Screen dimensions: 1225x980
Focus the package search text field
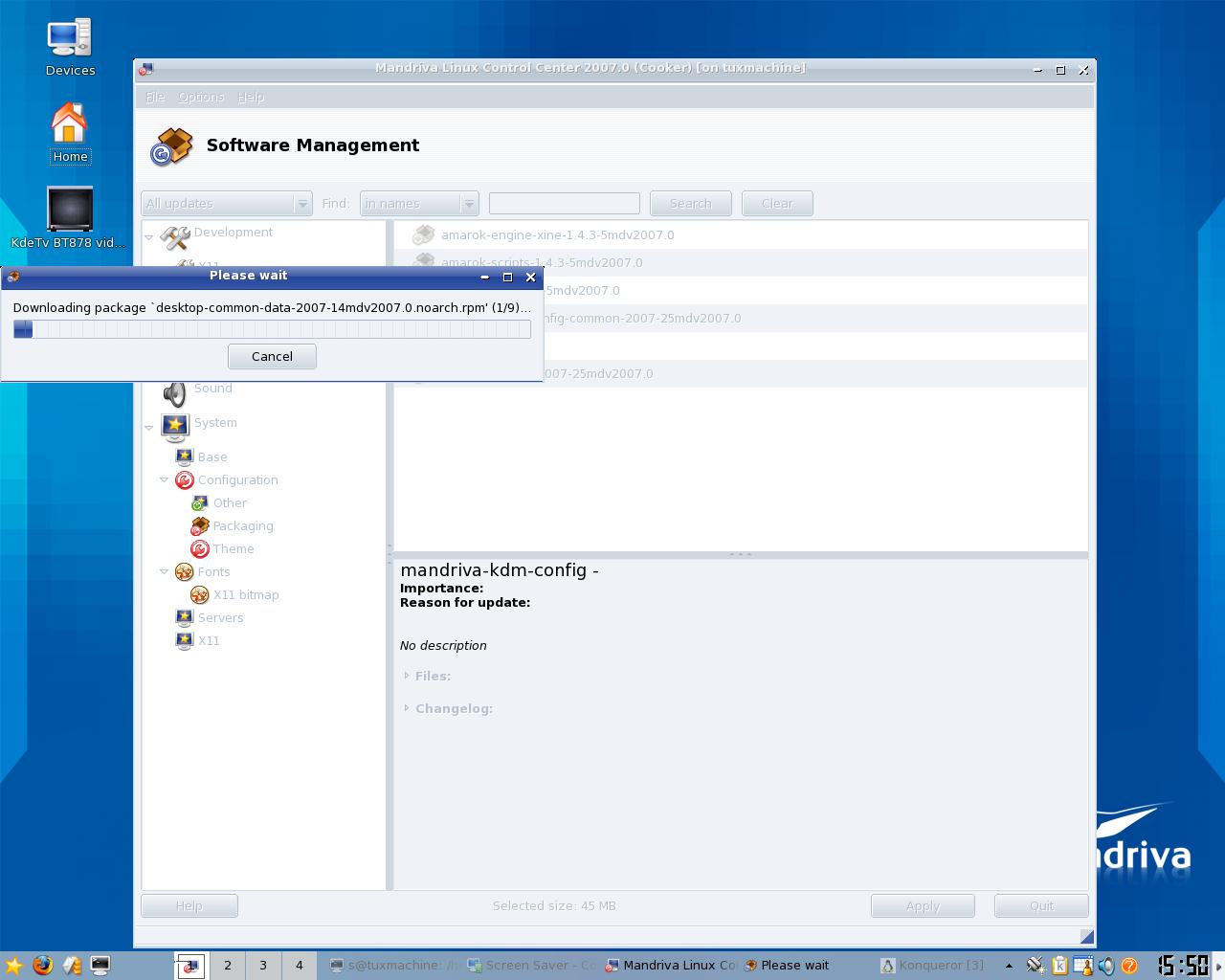[565, 204]
